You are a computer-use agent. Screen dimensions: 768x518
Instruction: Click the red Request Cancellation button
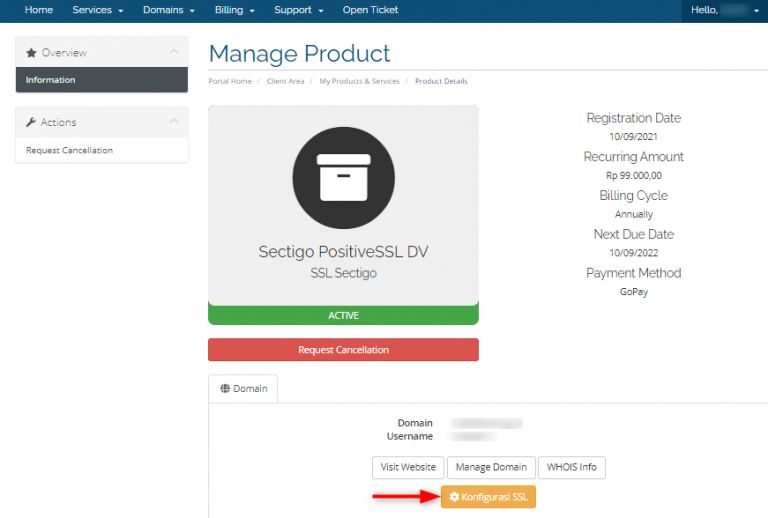(x=343, y=350)
